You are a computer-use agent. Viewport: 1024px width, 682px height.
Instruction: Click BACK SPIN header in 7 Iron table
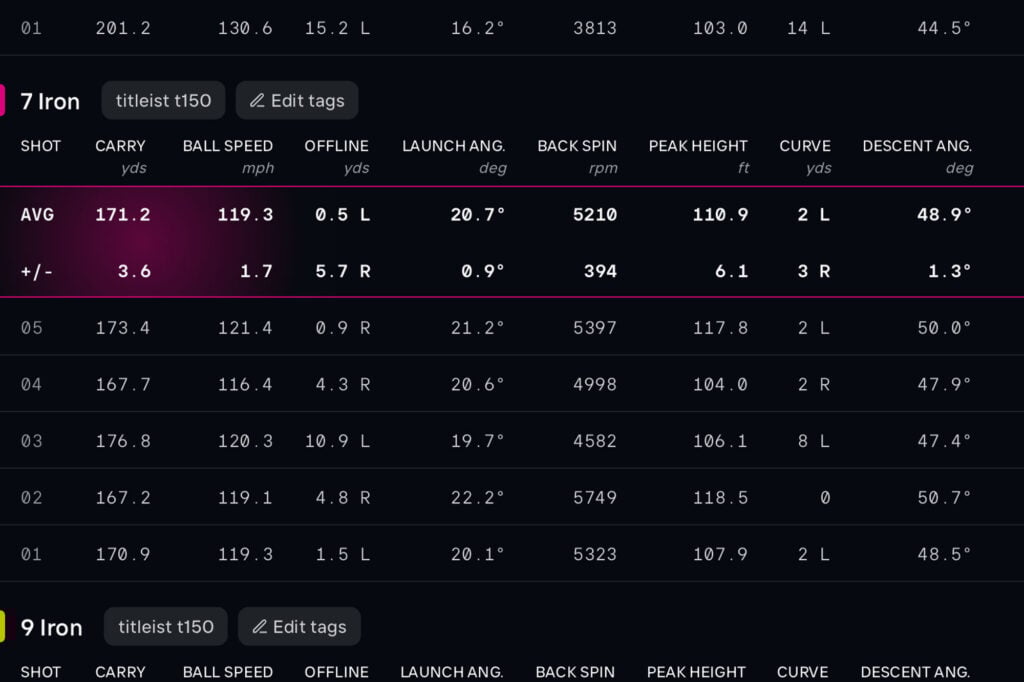[577, 146]
